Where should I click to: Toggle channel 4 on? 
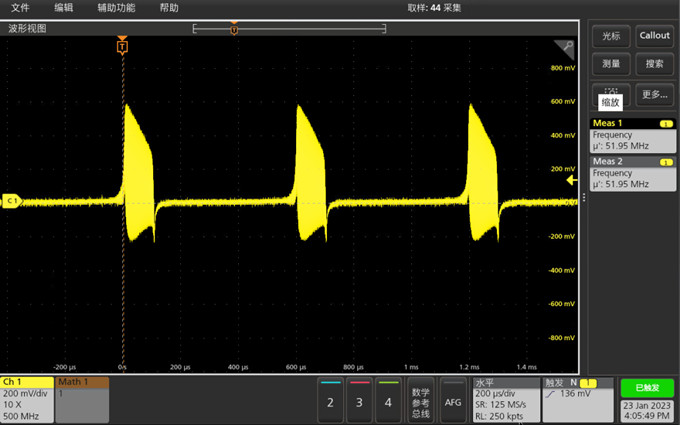(389, 400)
